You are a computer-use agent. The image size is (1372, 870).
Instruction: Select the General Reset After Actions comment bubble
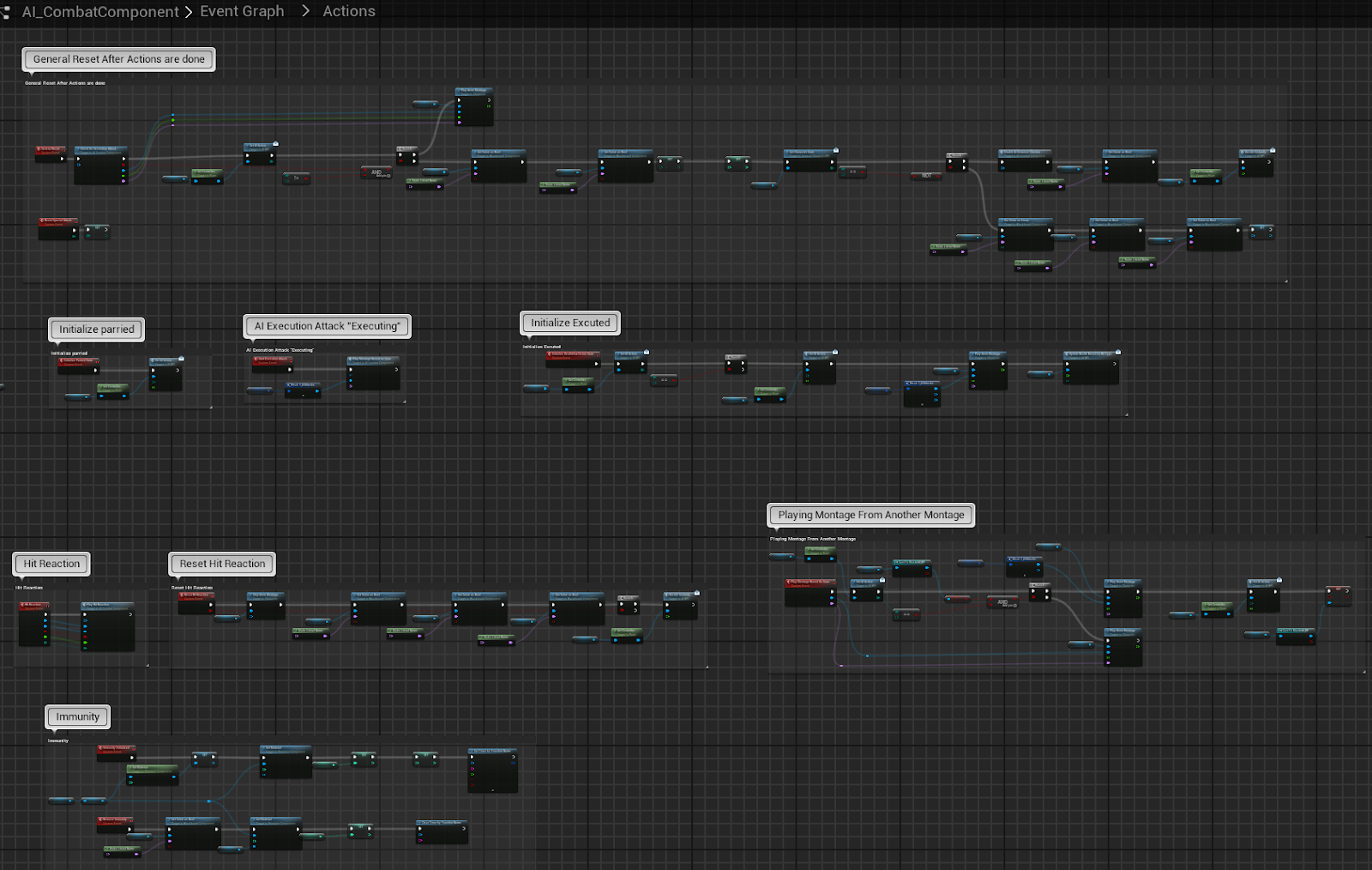click(x=119, y=59)
